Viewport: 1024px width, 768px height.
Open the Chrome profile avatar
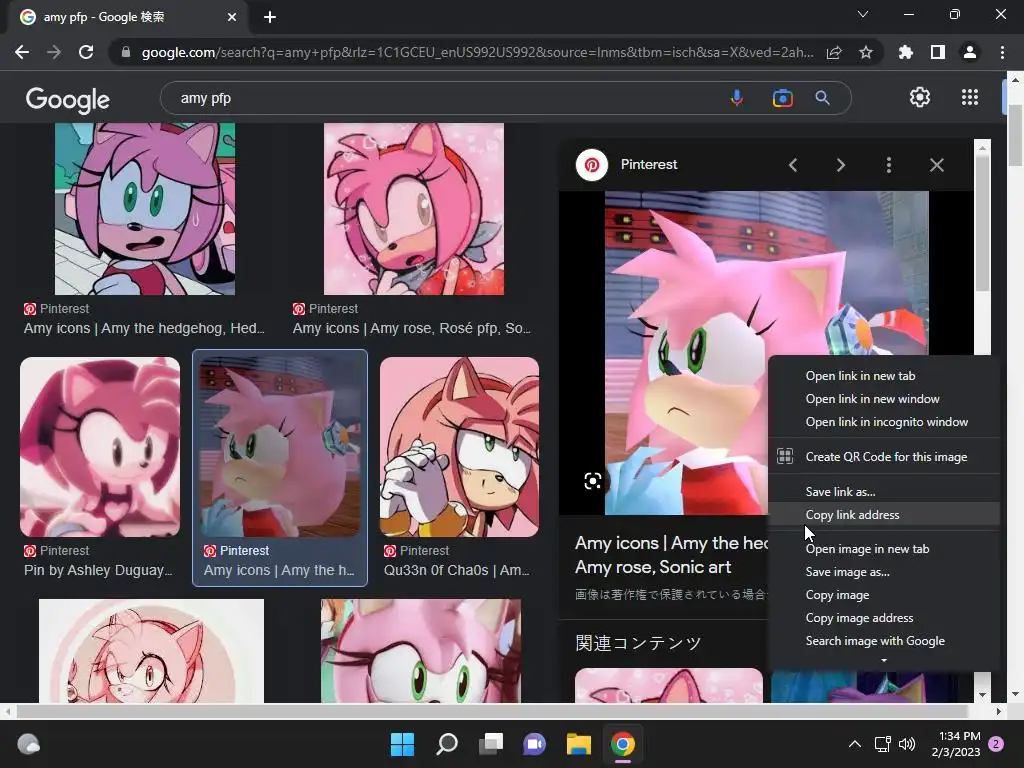[x=970, y=52]
